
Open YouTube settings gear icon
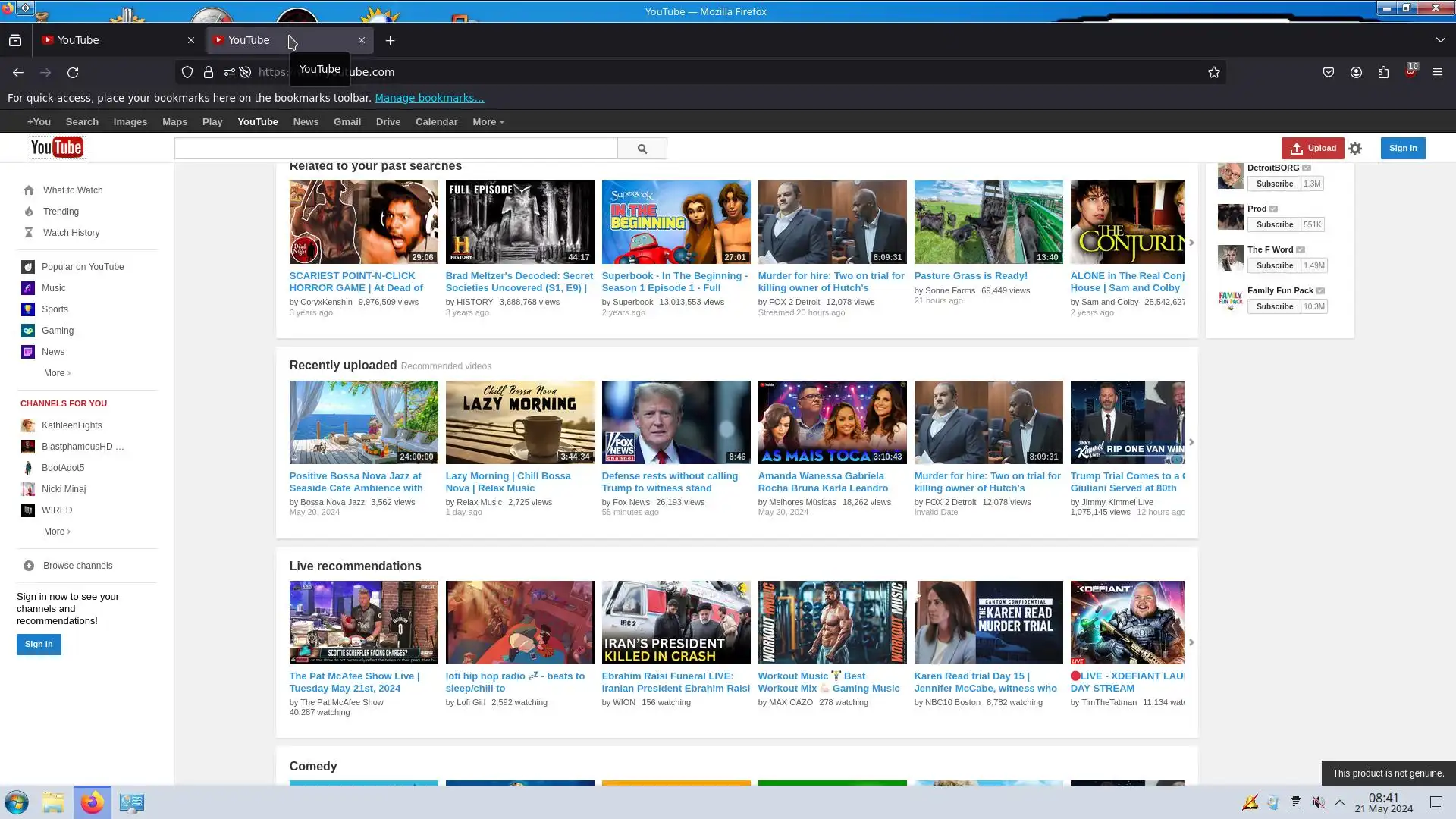[1355, 149]
